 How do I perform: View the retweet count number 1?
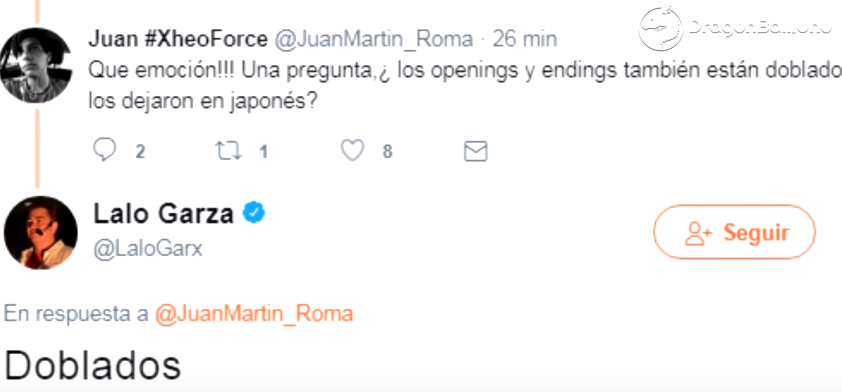coord(263,152)
